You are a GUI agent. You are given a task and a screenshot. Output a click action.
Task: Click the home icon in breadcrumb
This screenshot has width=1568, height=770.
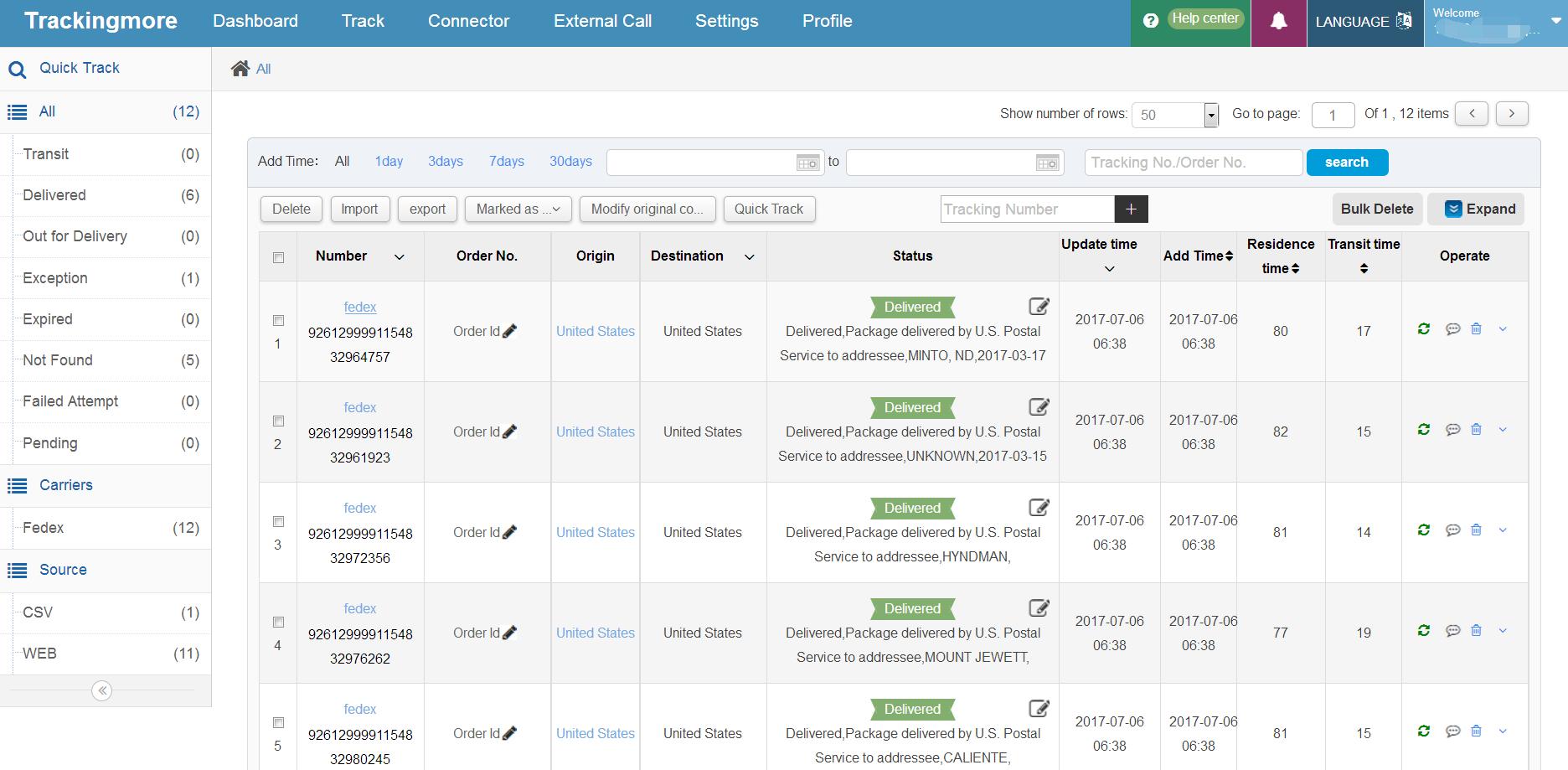click(x=240, y=69)
